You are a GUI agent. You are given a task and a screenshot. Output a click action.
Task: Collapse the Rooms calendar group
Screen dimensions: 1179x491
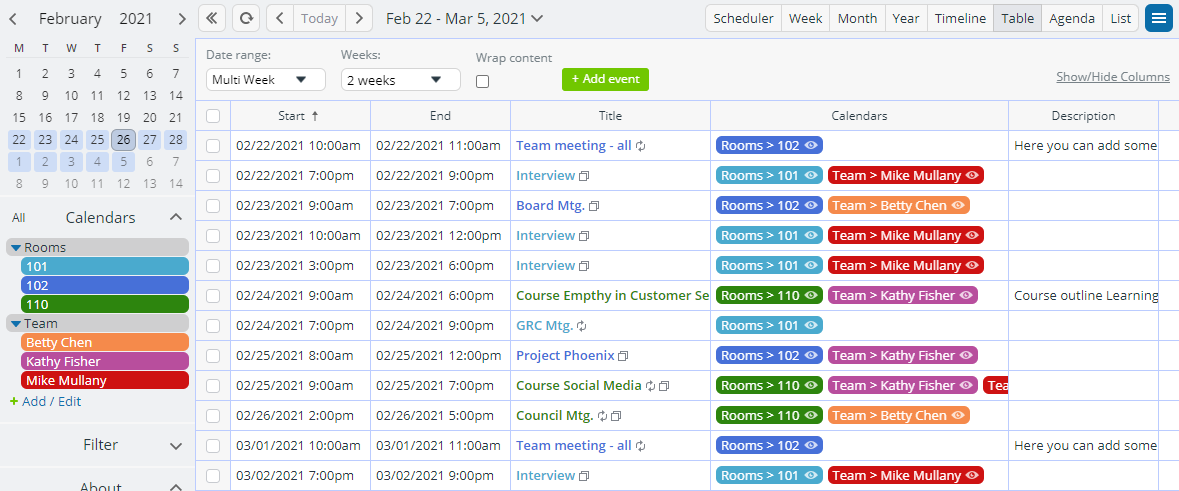pyautogui.click(x=16, y=247)
